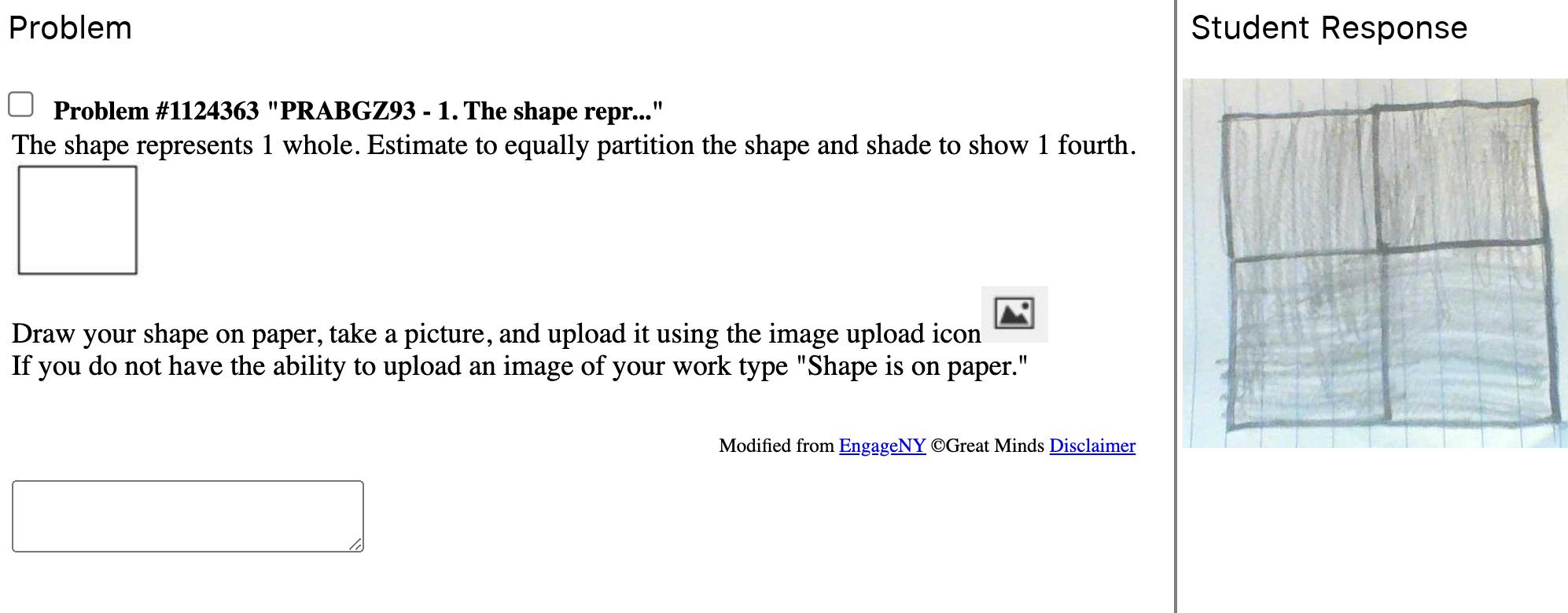Click the blank square shape in the problem
This screenshot has width=1568, height=613.
click(x=77, y=220)
